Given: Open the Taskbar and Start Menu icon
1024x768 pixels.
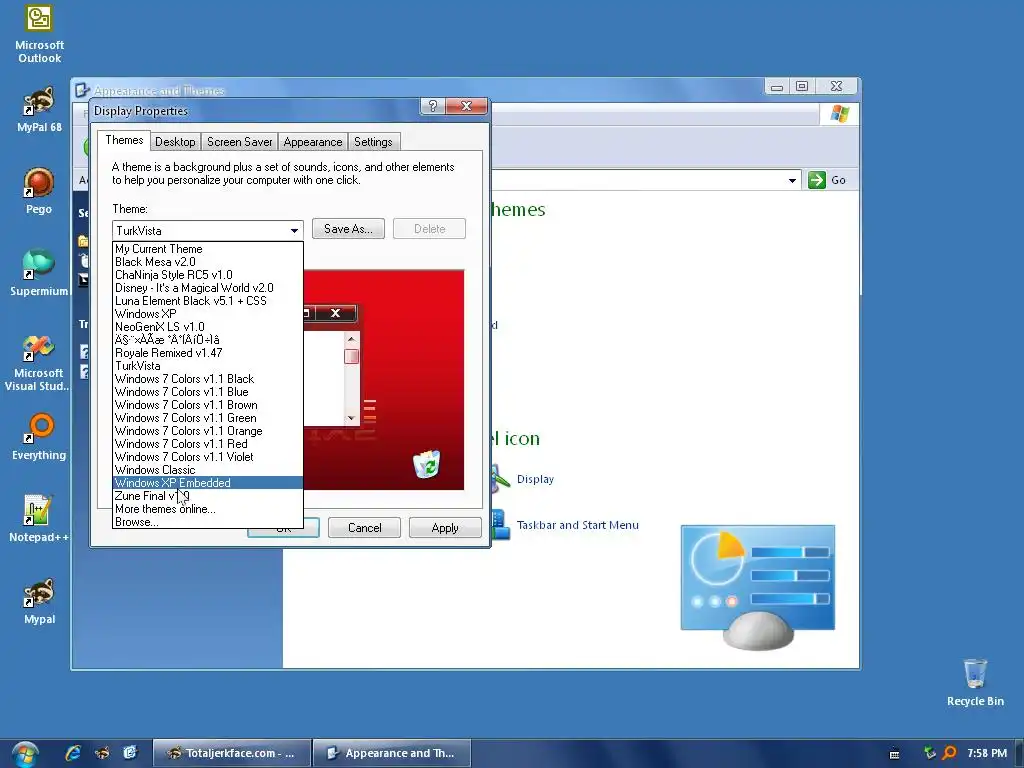Looking at the screenshot, I should tap(500, 525).
